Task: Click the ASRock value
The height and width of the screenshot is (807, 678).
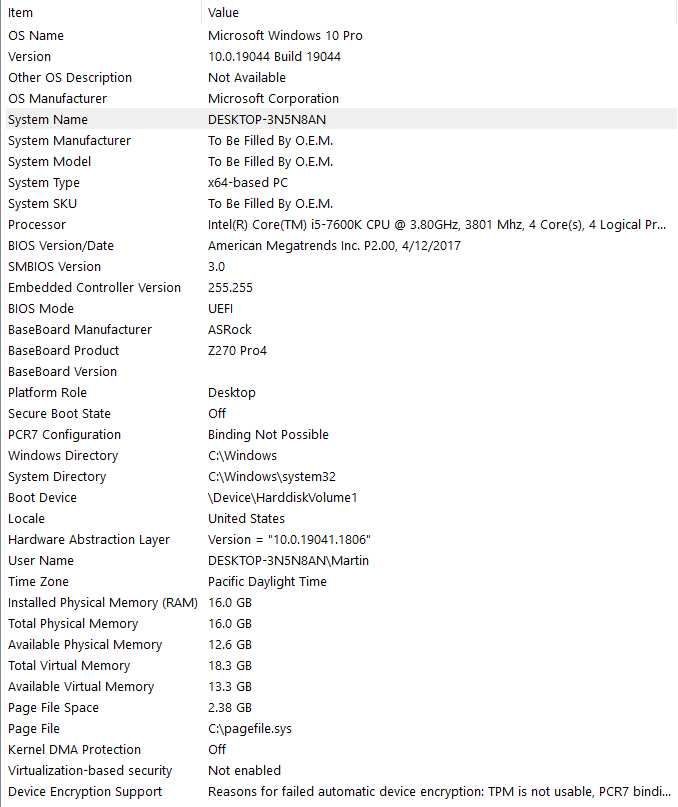Action: [230, 330]
